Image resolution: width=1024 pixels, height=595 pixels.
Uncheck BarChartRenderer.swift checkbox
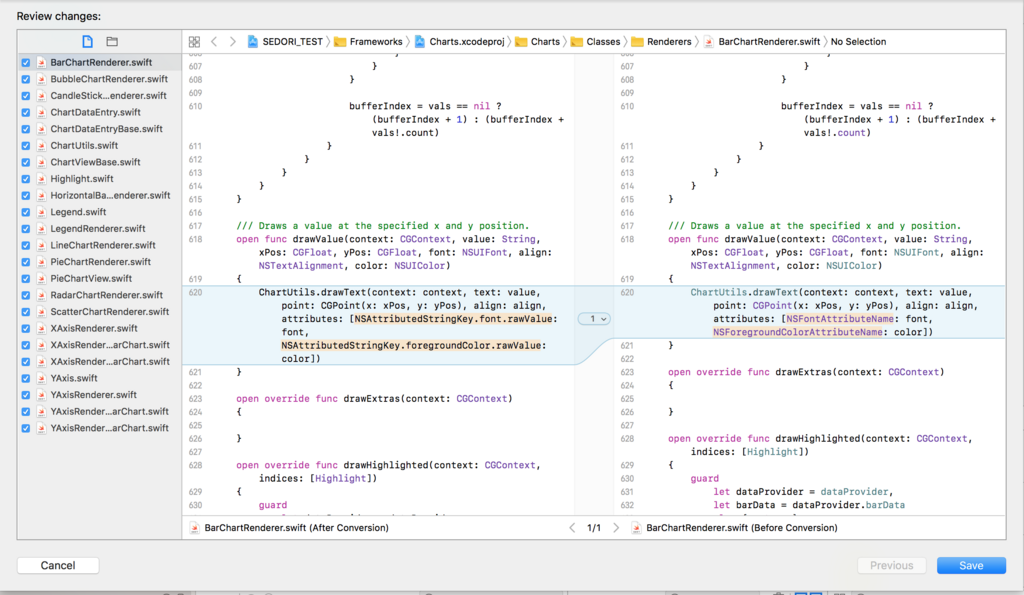tap(25, 63)
